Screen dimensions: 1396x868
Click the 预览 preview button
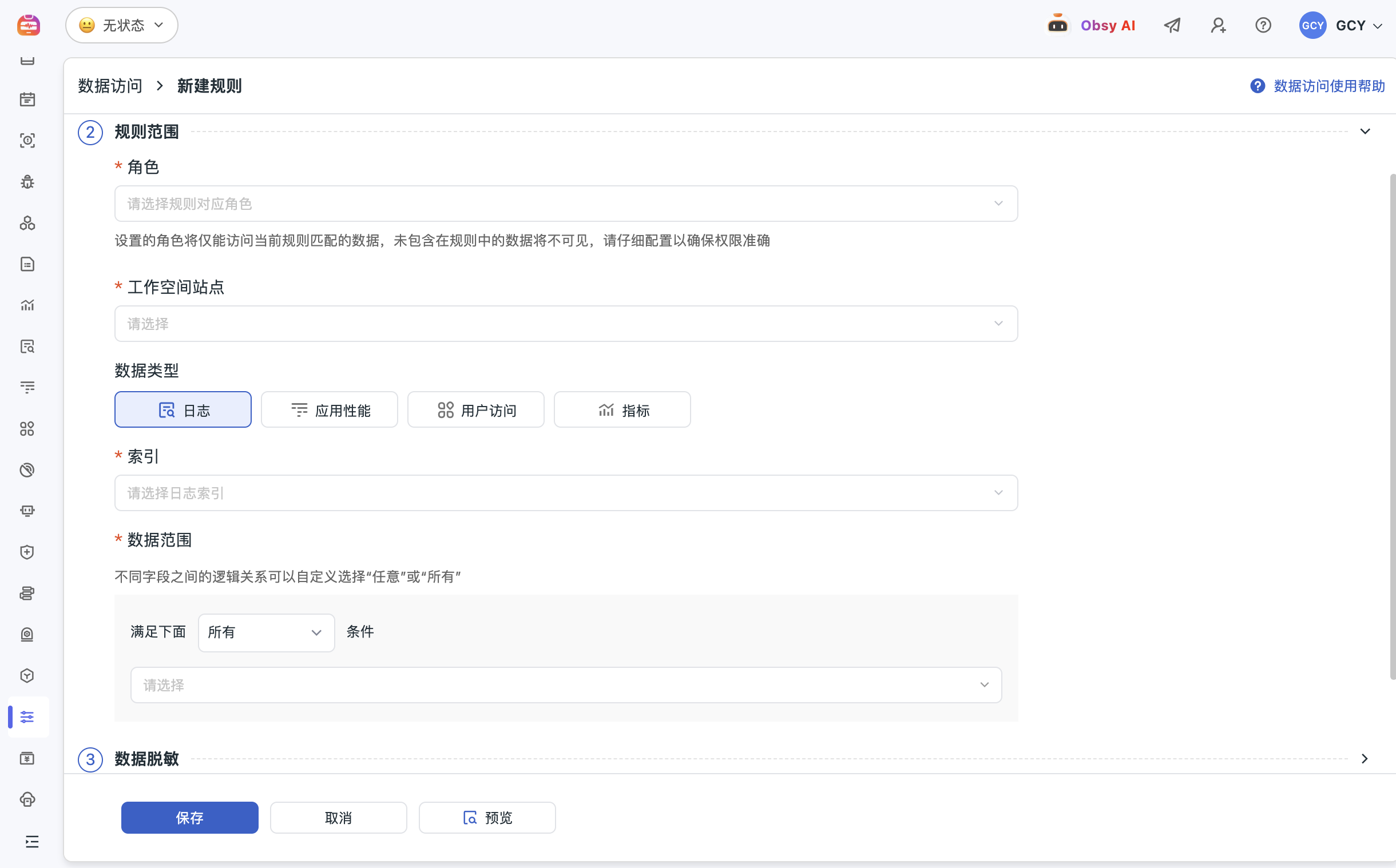pos(487,818)
